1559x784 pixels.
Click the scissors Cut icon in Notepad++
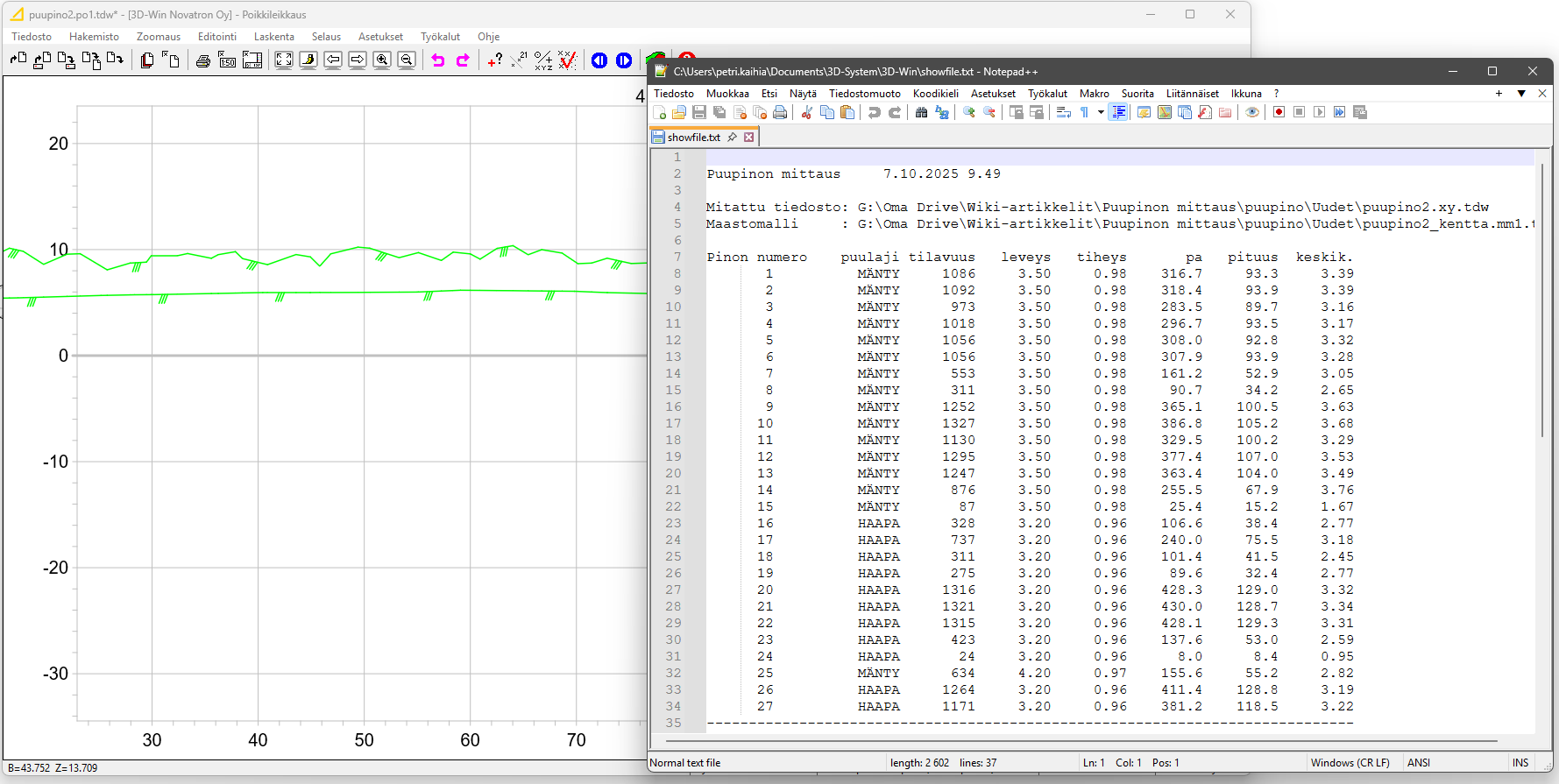coord(806,112)
